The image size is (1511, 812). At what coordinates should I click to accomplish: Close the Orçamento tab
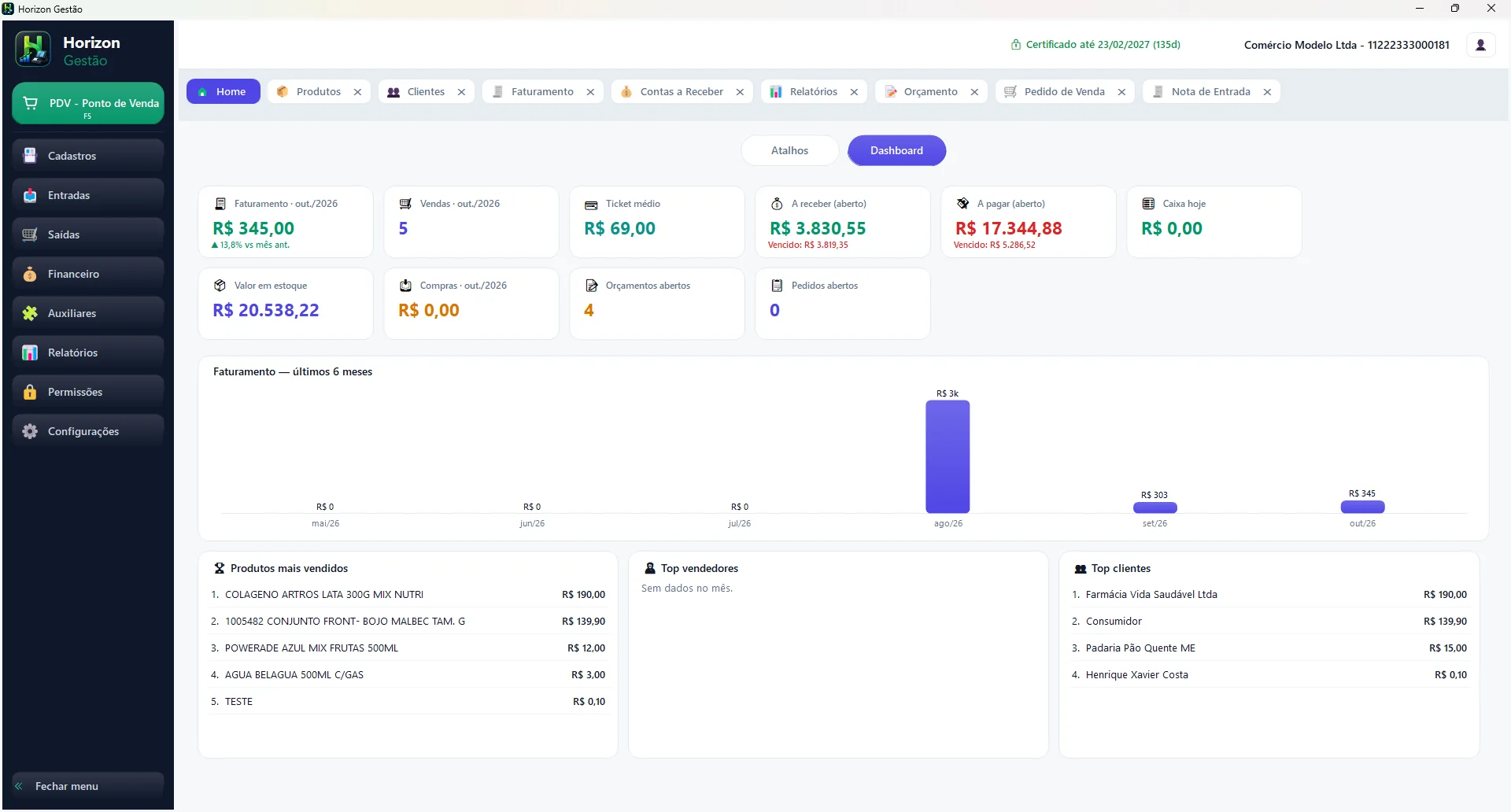click(974, 92)
